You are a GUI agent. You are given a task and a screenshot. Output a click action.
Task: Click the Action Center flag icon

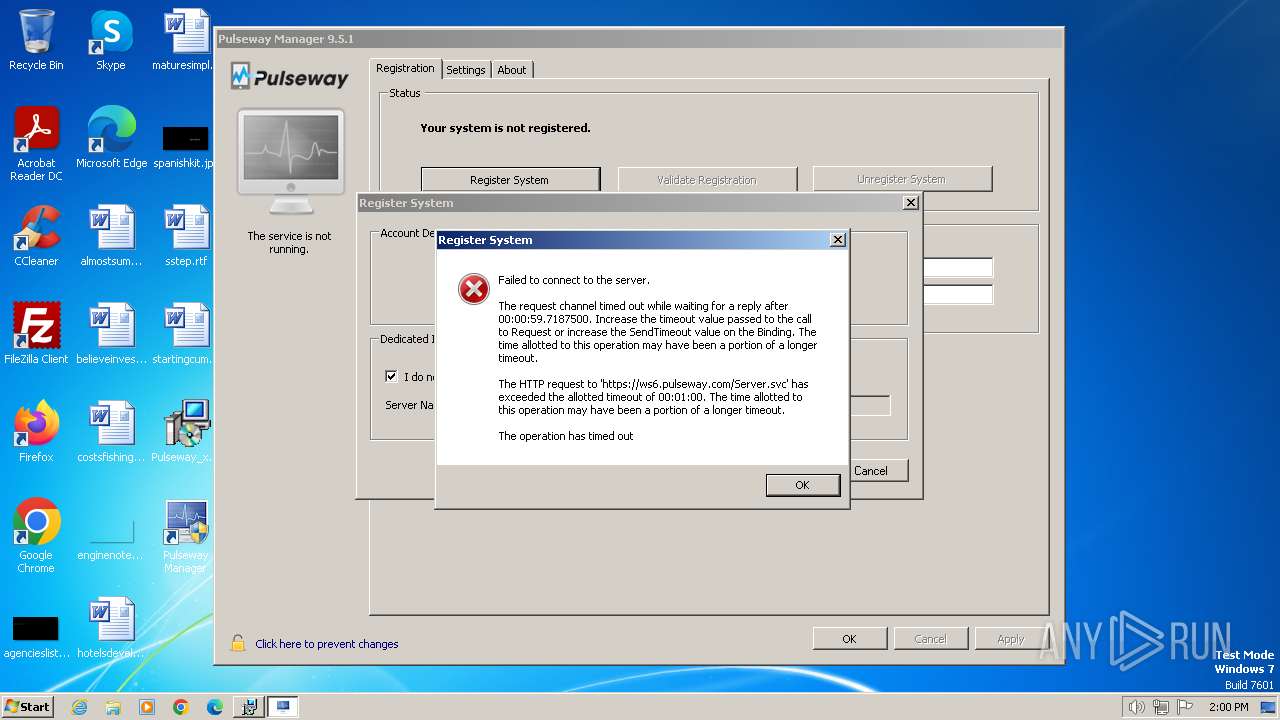pyautogui.click(x=1184, y=707)
